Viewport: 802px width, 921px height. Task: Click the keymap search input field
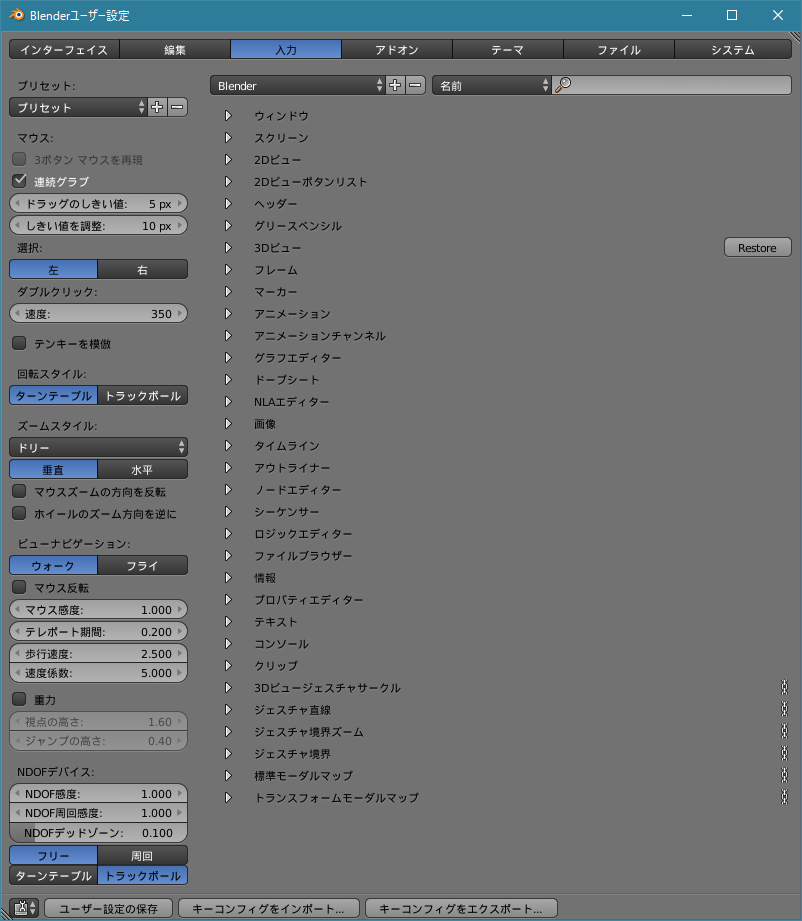pos(680,86)
